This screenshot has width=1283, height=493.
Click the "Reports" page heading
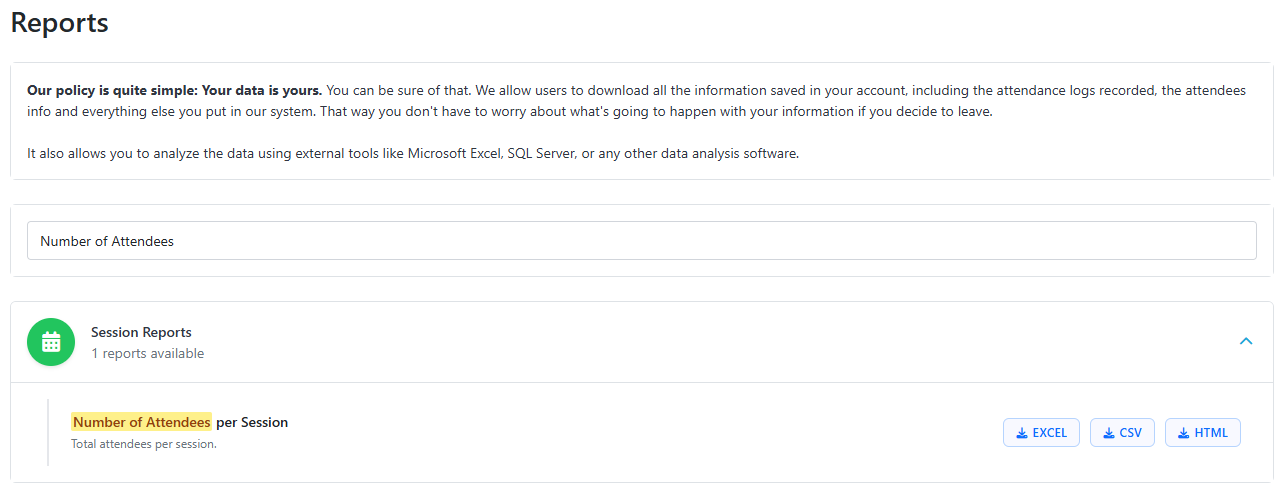[x=60, y=23]
